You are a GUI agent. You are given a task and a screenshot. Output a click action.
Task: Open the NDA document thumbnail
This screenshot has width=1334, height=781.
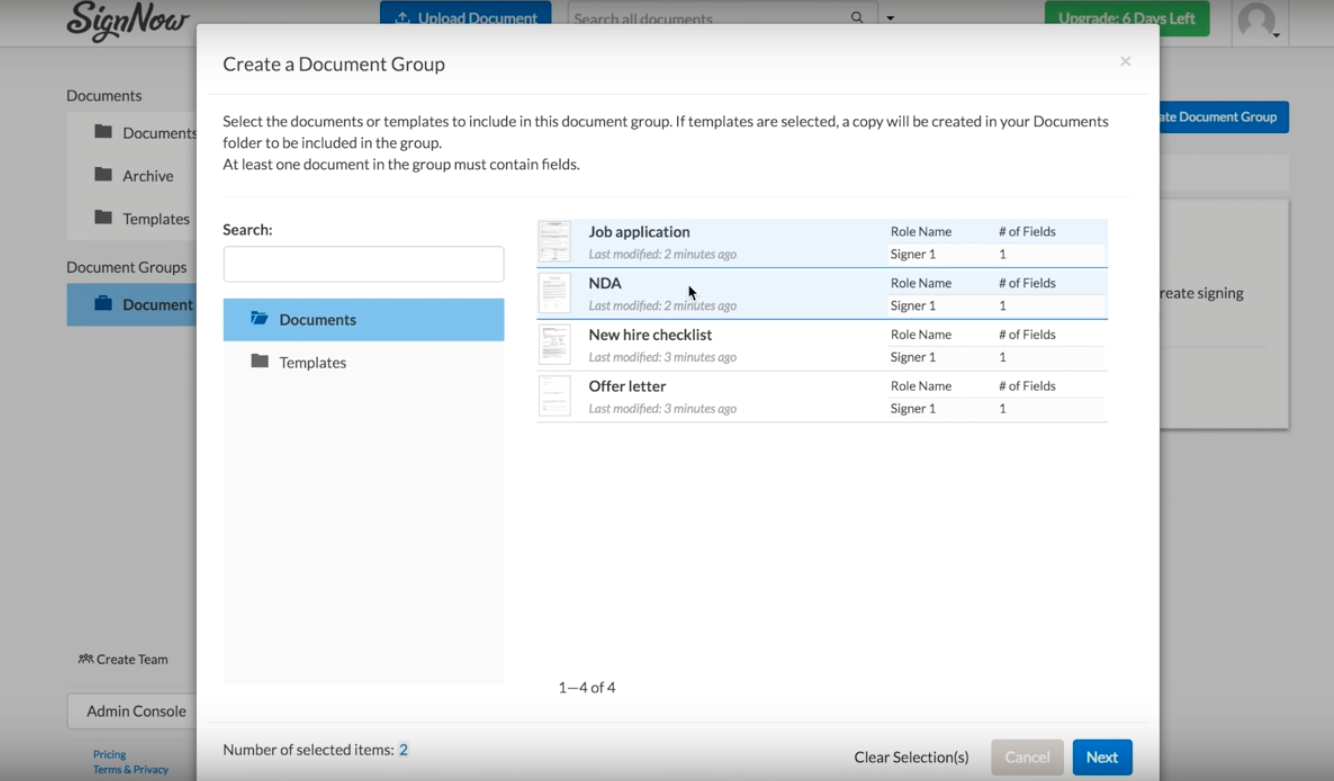554,294
